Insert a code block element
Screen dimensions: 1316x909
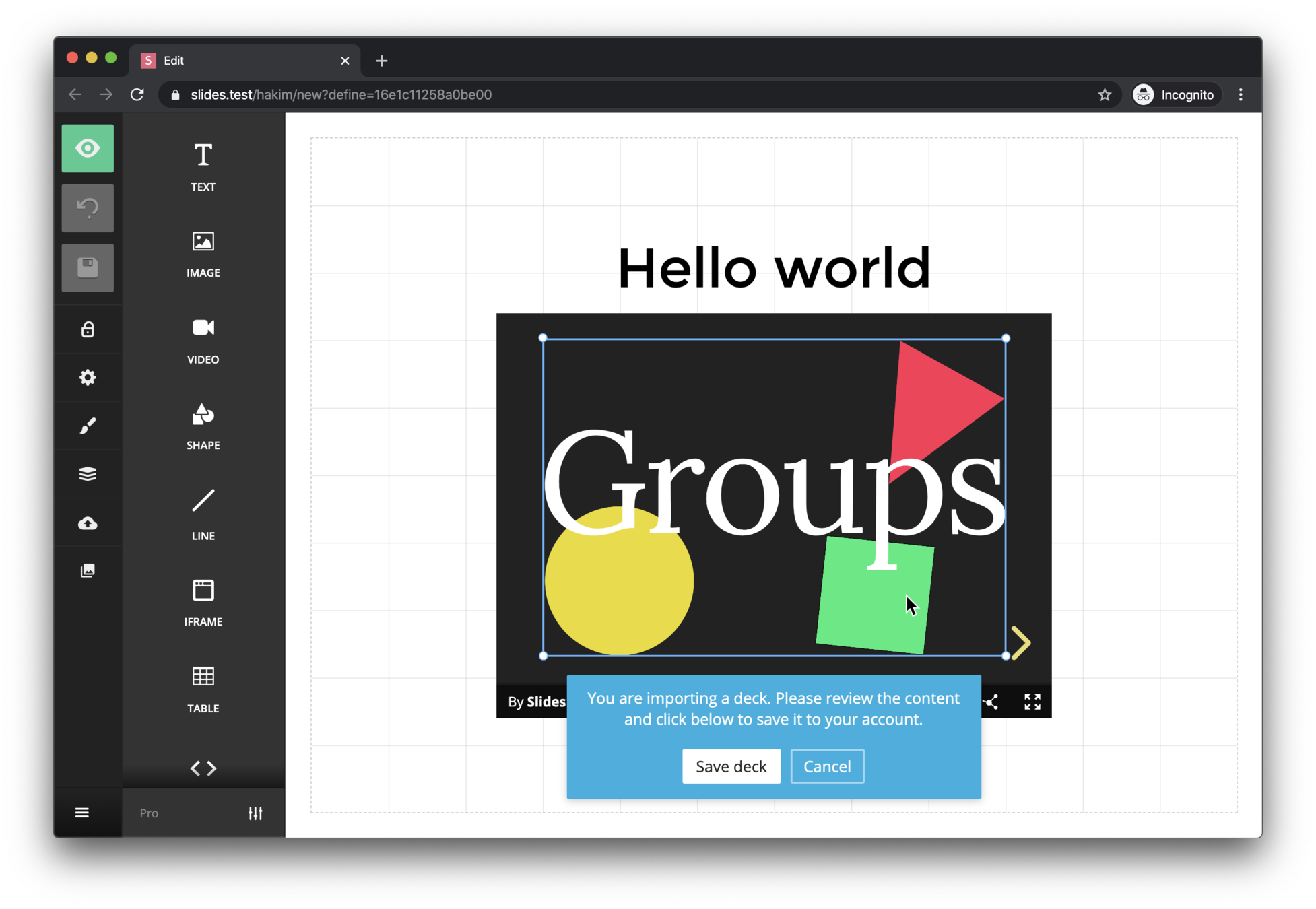click(203, 768)
